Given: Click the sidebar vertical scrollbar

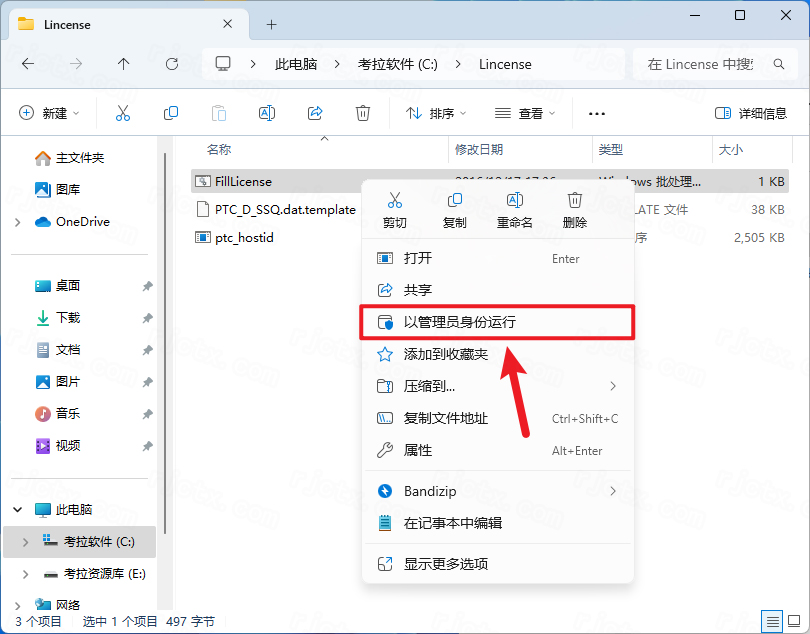Looking at the screenshot, I should pos(165,343).
